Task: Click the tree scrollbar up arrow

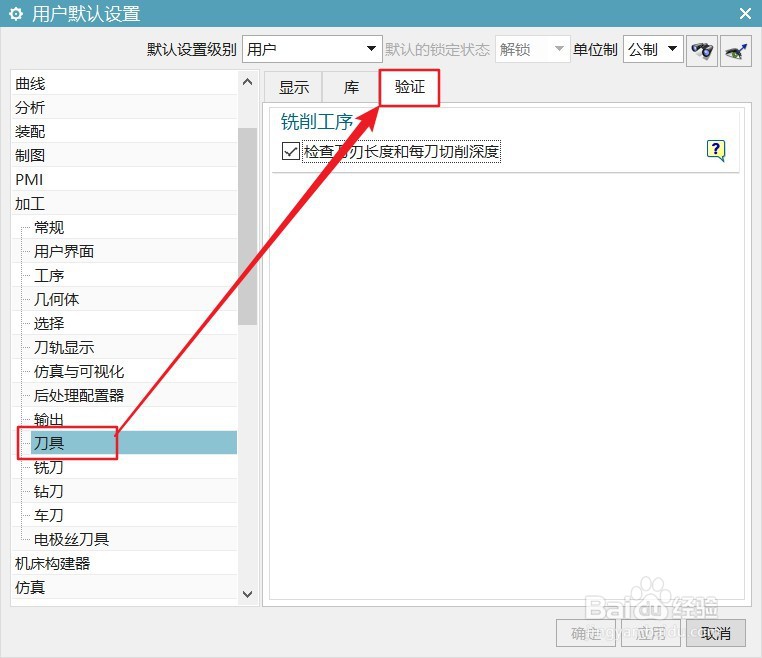Action: (x=247, y=82)
